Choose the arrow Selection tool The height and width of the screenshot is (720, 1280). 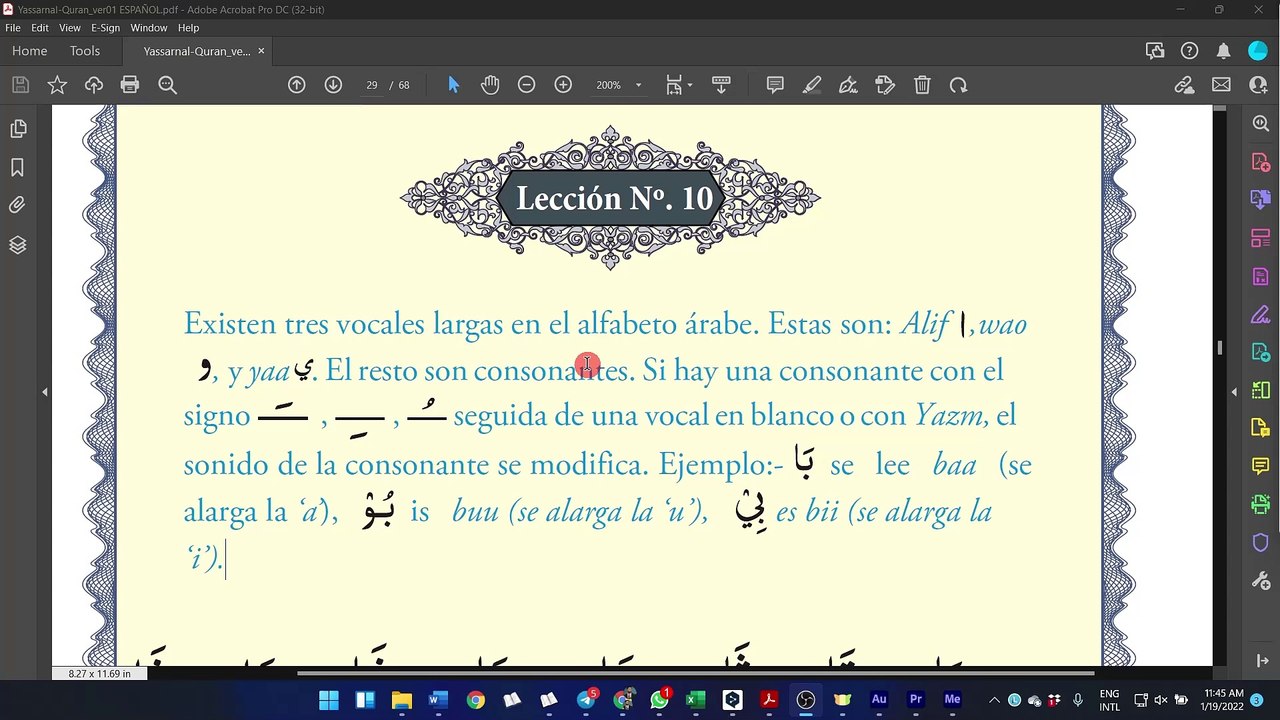(453, 85)
